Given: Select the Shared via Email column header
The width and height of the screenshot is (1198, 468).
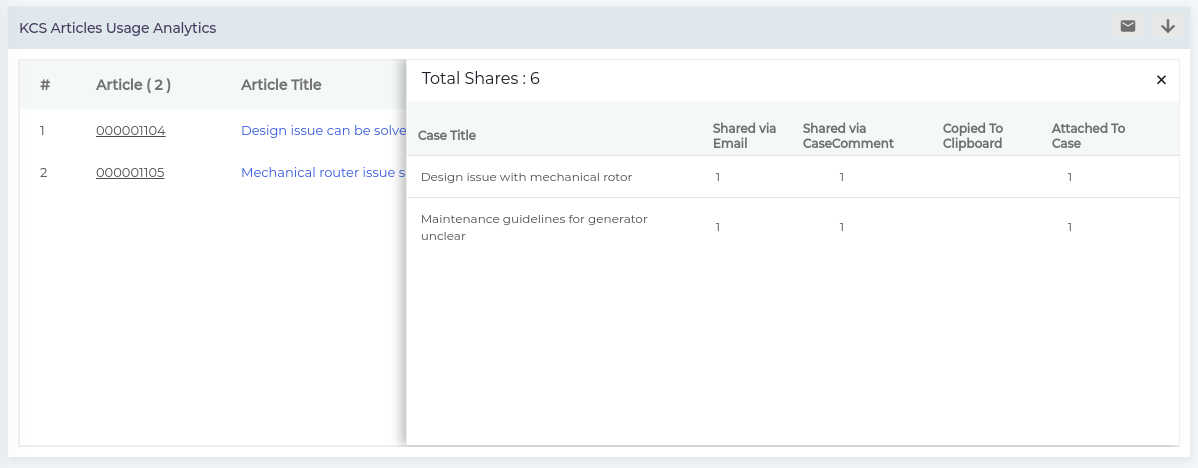Looking at the screenshot, I should pyautogui.click(x=744, y=135).
